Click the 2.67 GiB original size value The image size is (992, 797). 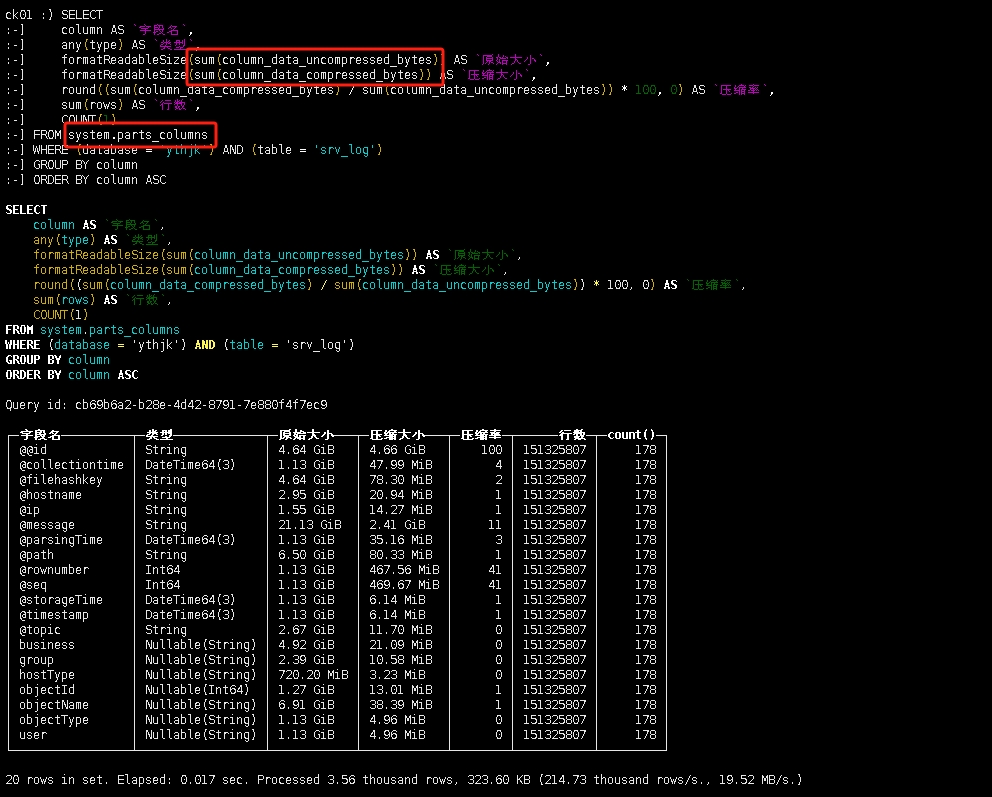click(306, 630)
